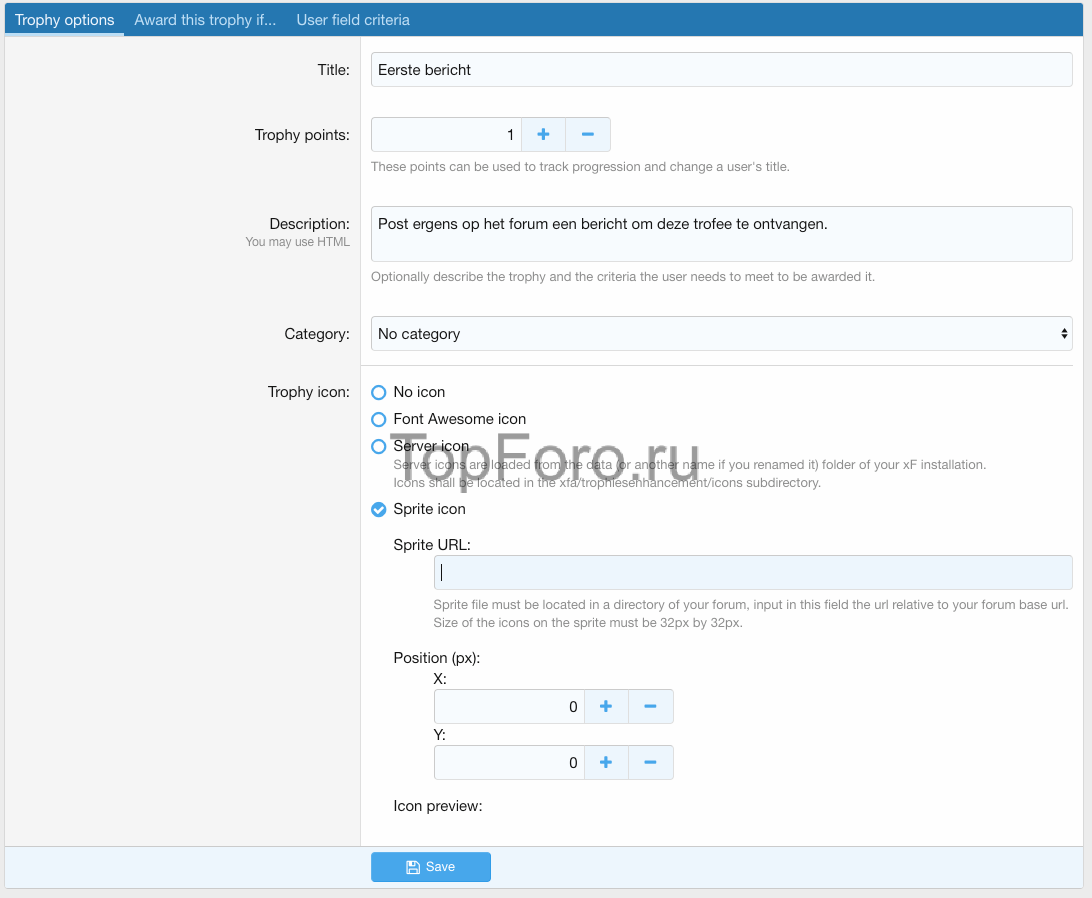Select the Sprite icon radio button
This screenshot has height=898, width=1092.
[379, 510]
